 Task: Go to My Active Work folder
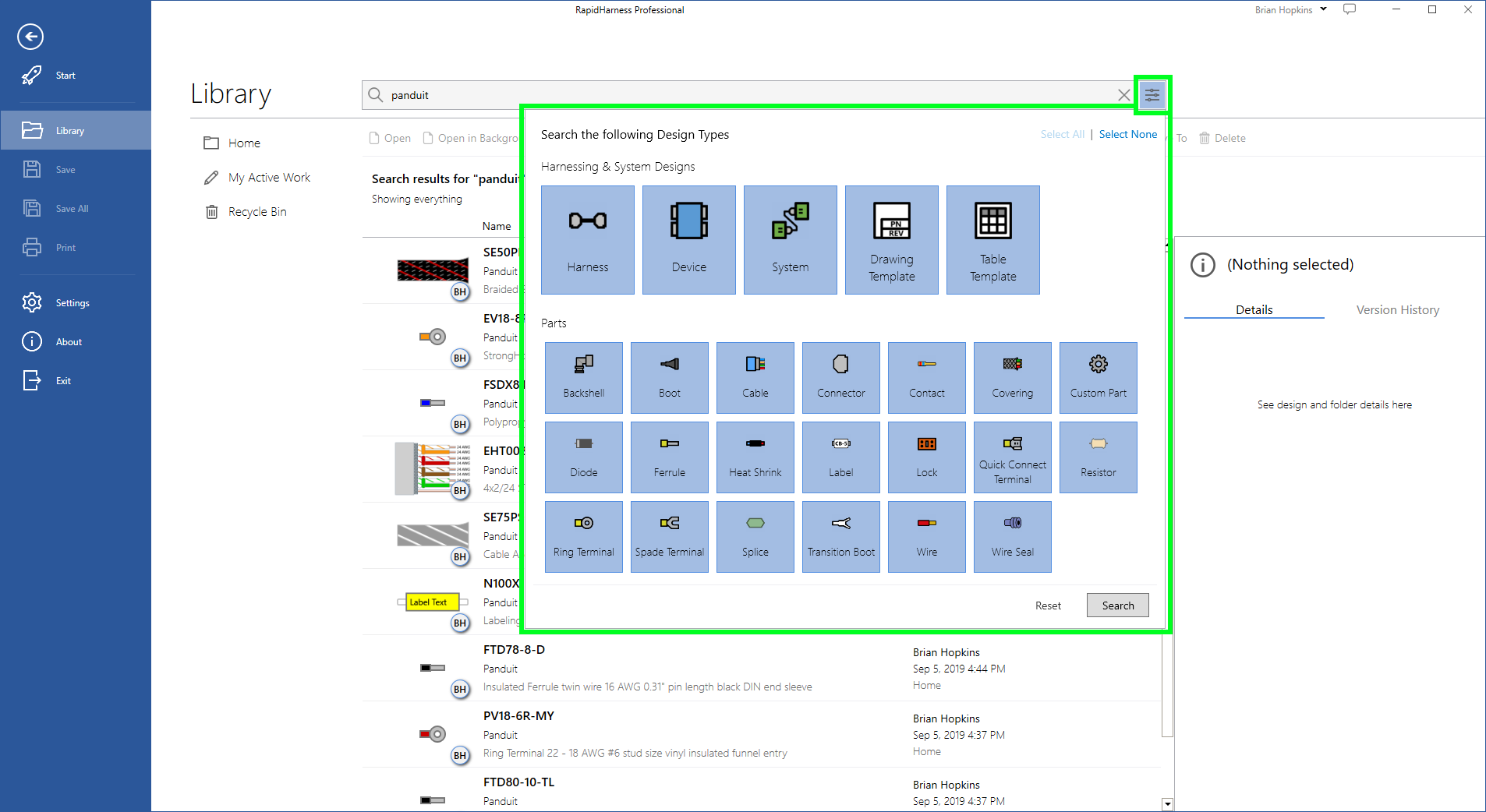pyautogui.click(x=257, y=178)
